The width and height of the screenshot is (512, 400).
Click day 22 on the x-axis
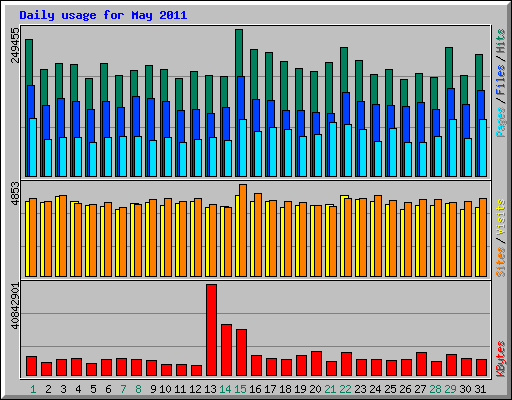pyautogui.click(x=345, y=389)
